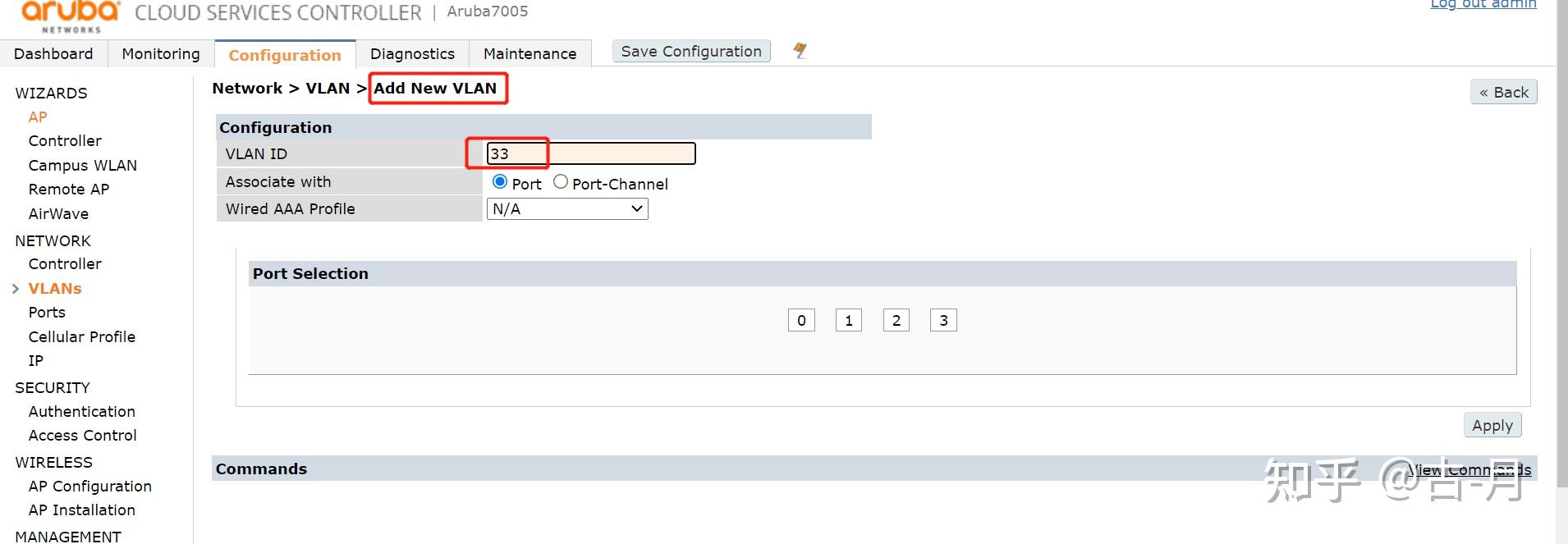Select port 1 box

[849, 320]
